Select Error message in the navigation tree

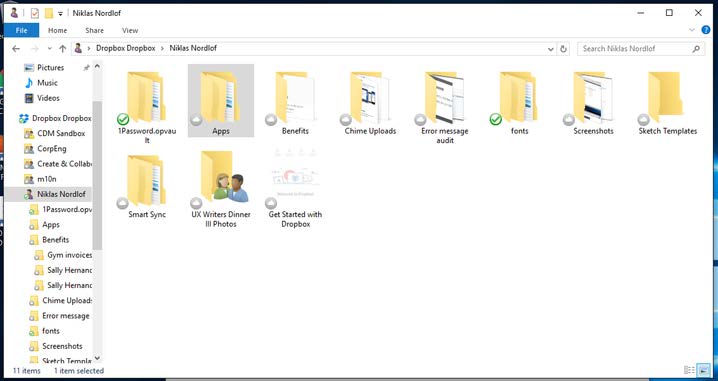pyautogui.click(x=65, y=316)
